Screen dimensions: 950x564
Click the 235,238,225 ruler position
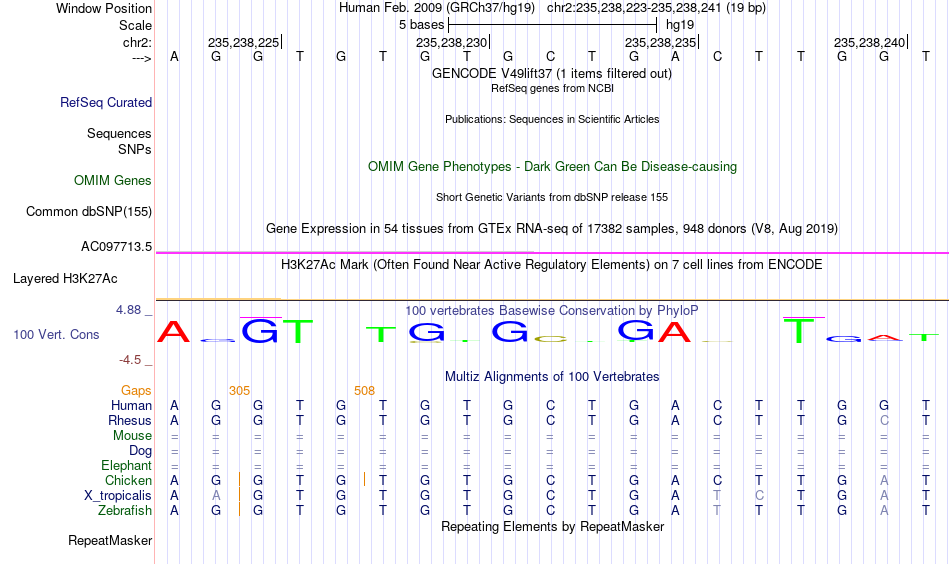[244, 42]
